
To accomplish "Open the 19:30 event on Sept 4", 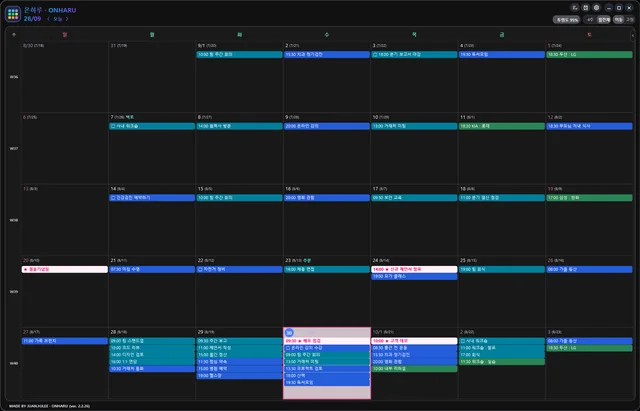I will click(502, 55).
